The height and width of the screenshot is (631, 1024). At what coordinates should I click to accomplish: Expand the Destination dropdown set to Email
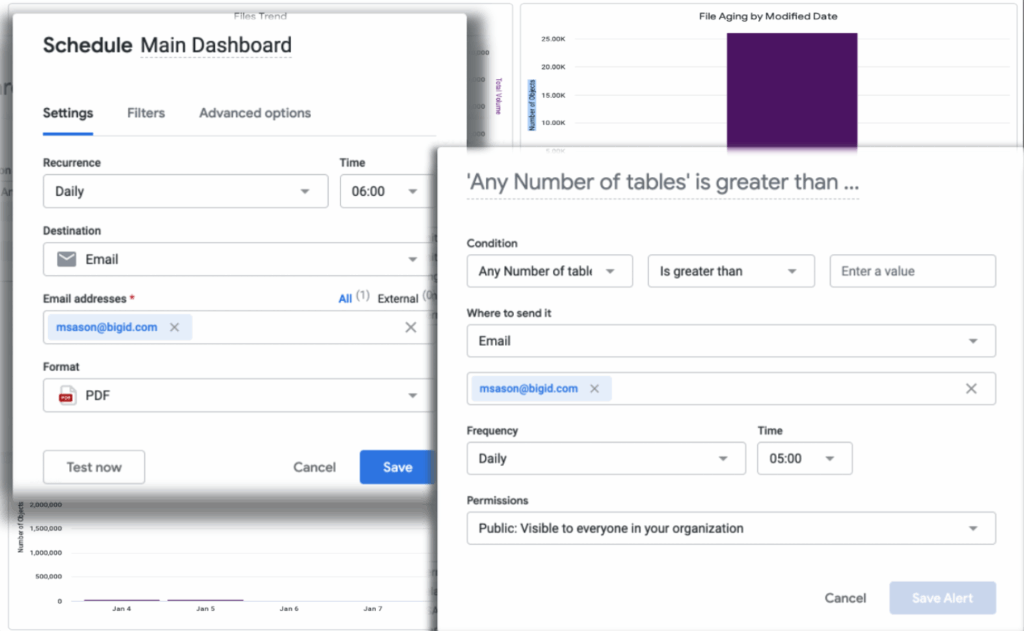coord(235,259)
